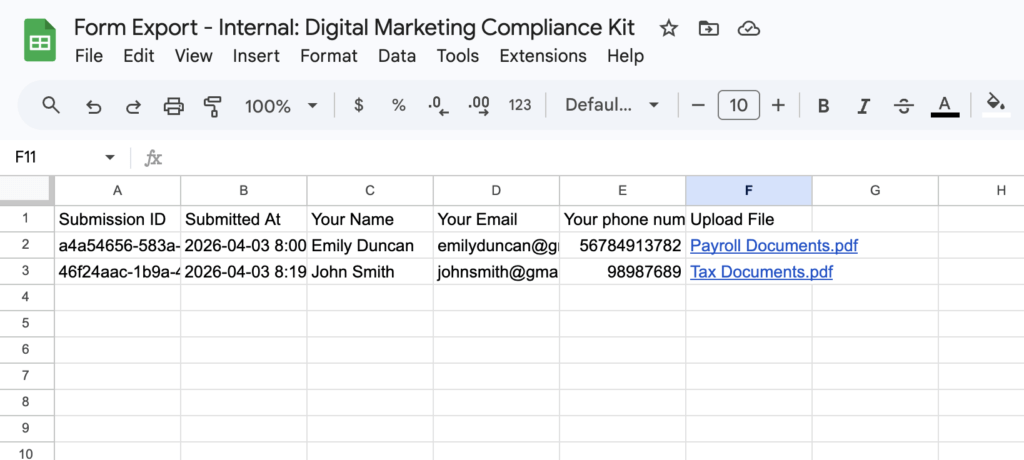Open the search menus magnifier

coord(51,105)
